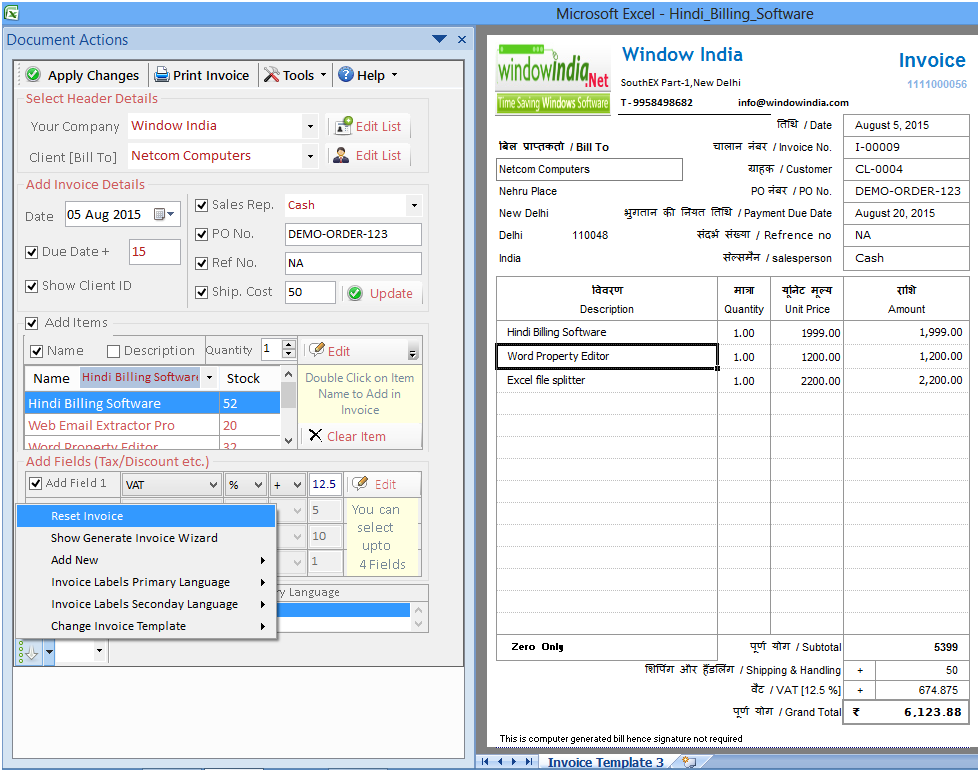This screenshot has height=772, width=978.
Task: Toggle the Ship. Cost checkbox
Action: tap(201, 292)
